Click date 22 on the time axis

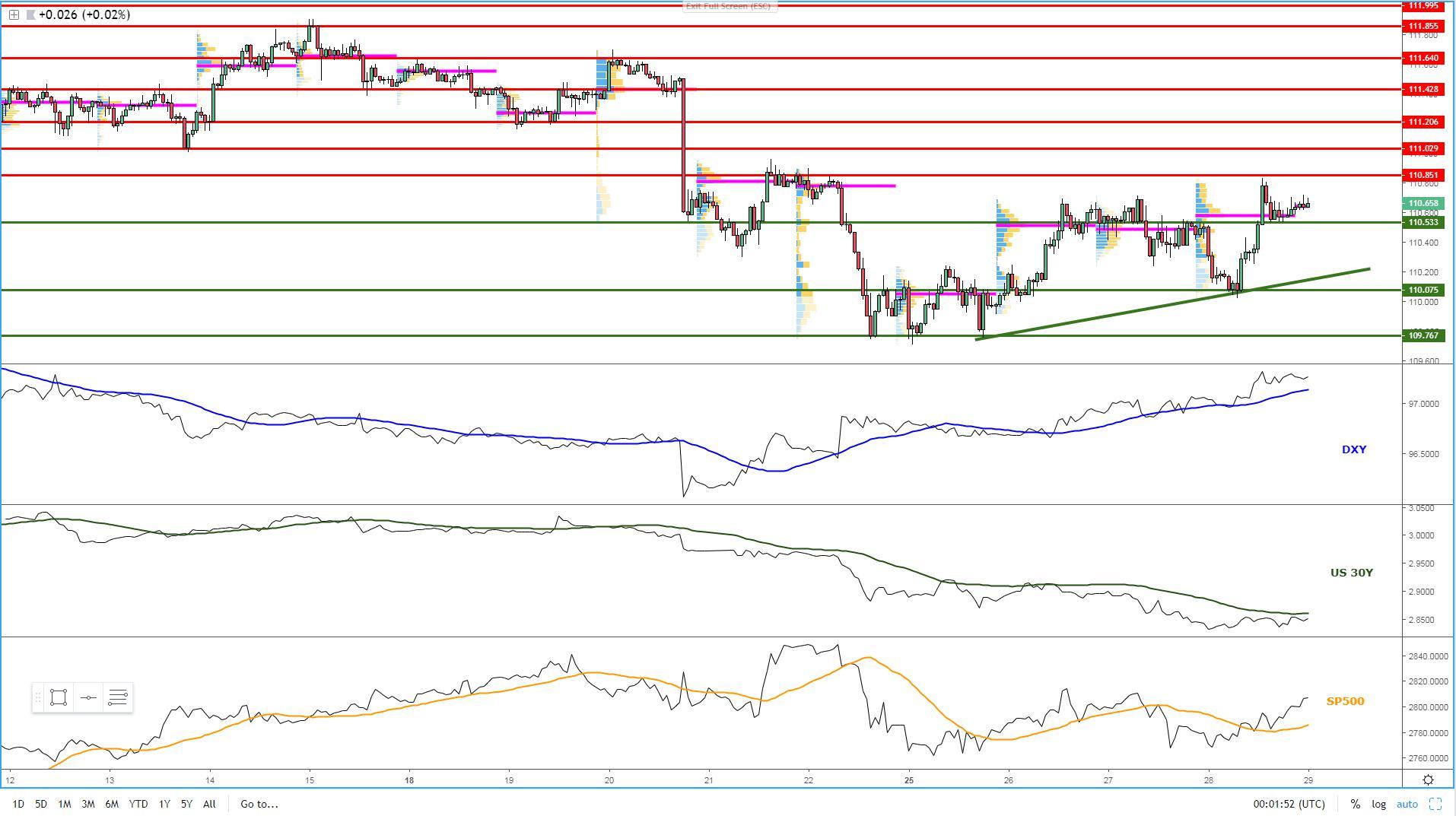809,780
